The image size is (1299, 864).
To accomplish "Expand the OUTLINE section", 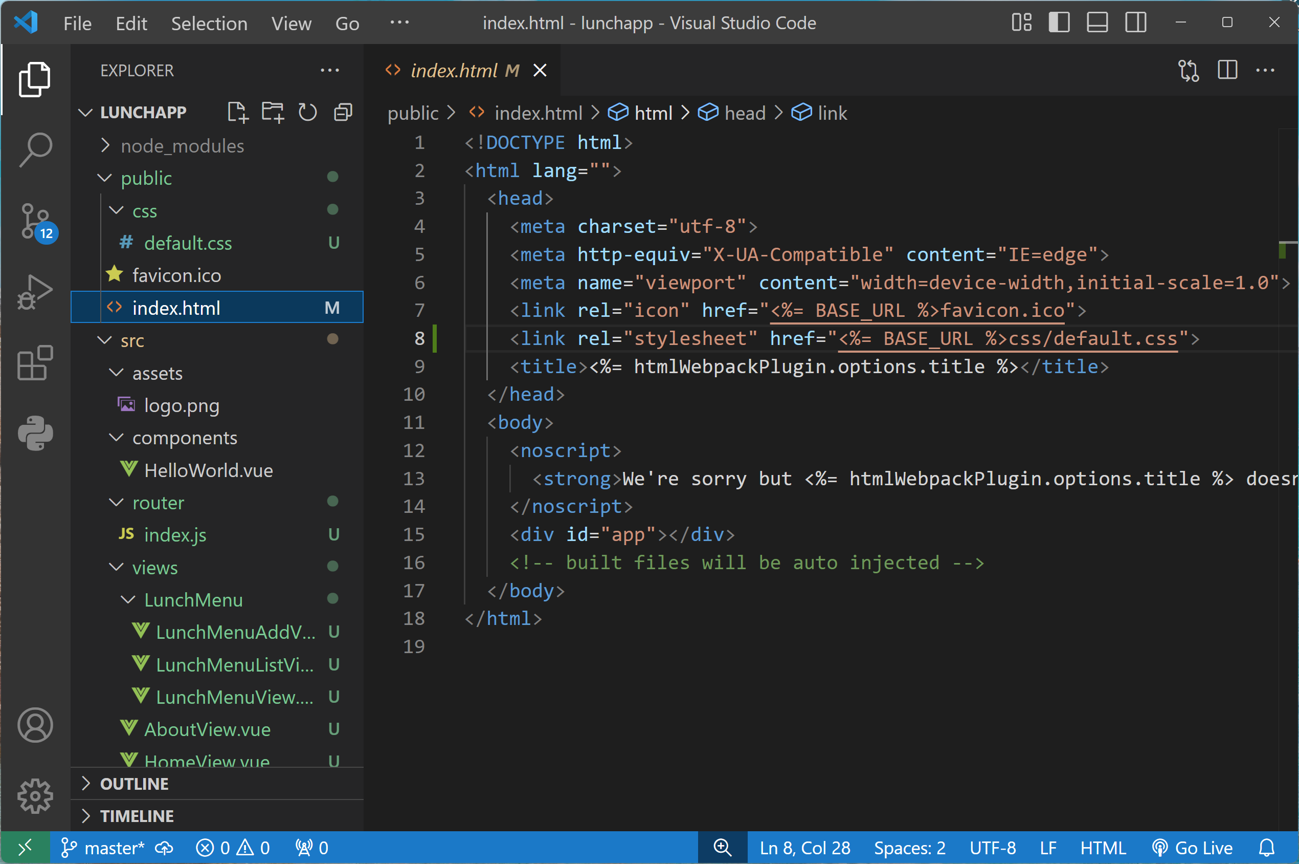I will (217, 784).
